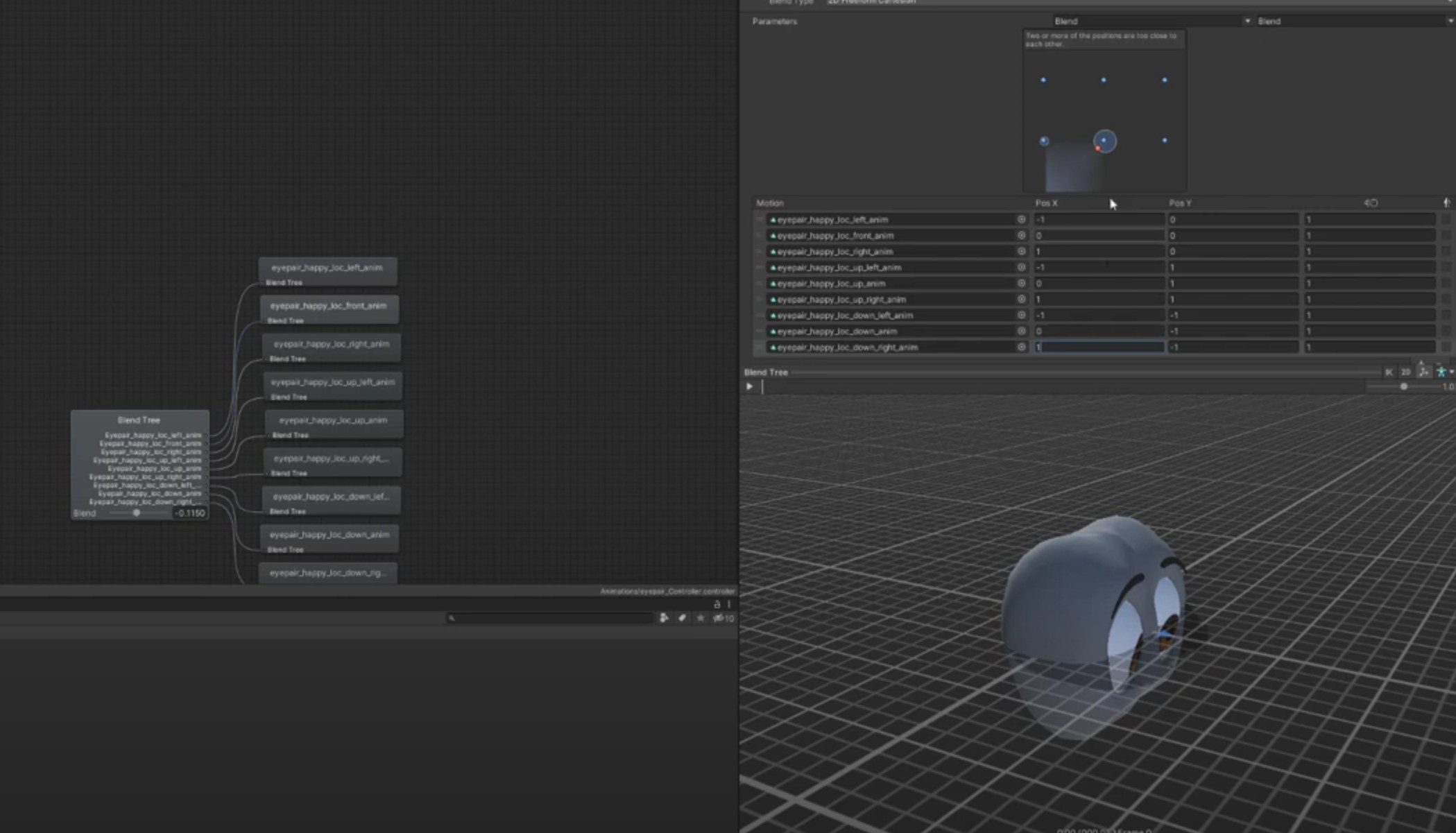Open object picker for eyepair_happy_loc_up_left_anim
The height and width of the screenshot is (833, 1456).
click(1021, 267)
